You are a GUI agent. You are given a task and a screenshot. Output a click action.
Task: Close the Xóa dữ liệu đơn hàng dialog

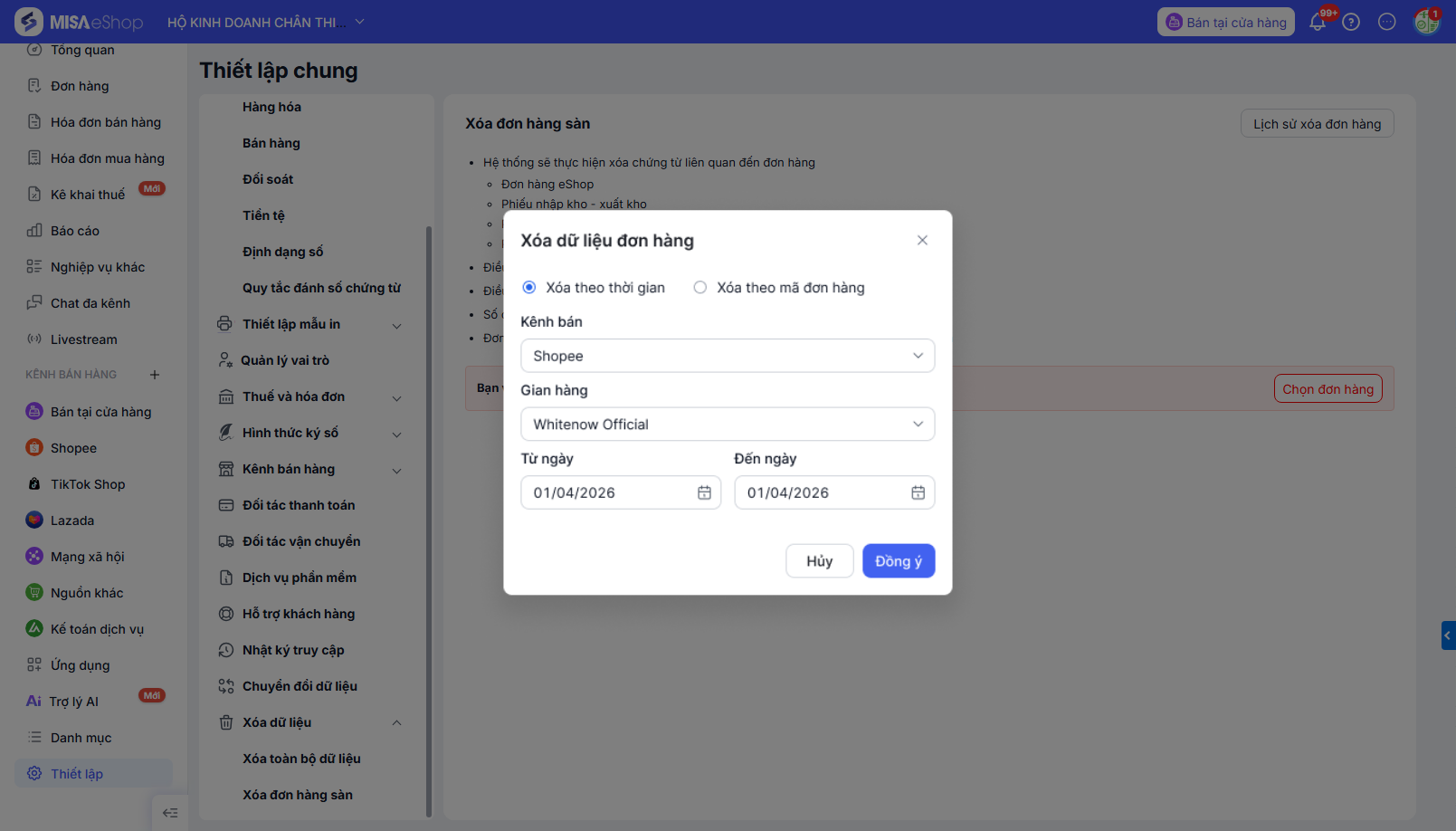tap(922, 241)
